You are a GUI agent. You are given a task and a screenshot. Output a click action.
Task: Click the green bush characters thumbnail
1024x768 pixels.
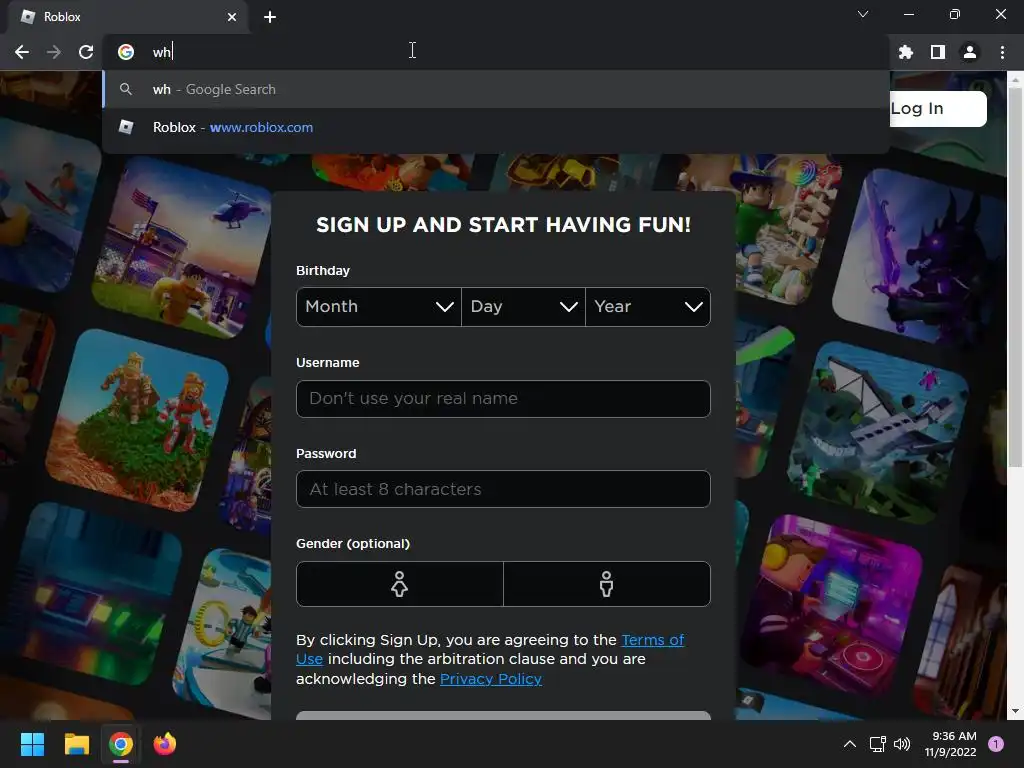[x=137, y=421]
